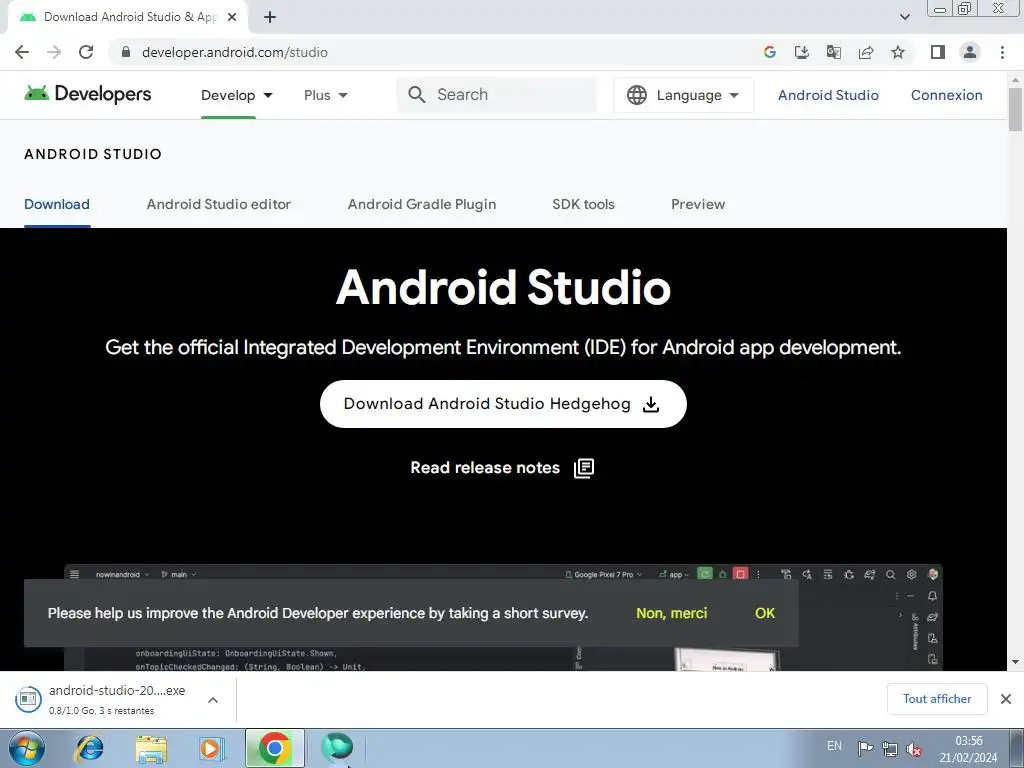Screen dimensions: 1024x768
Task: Toggle the browser side panel icon
Action: [938, 52]
